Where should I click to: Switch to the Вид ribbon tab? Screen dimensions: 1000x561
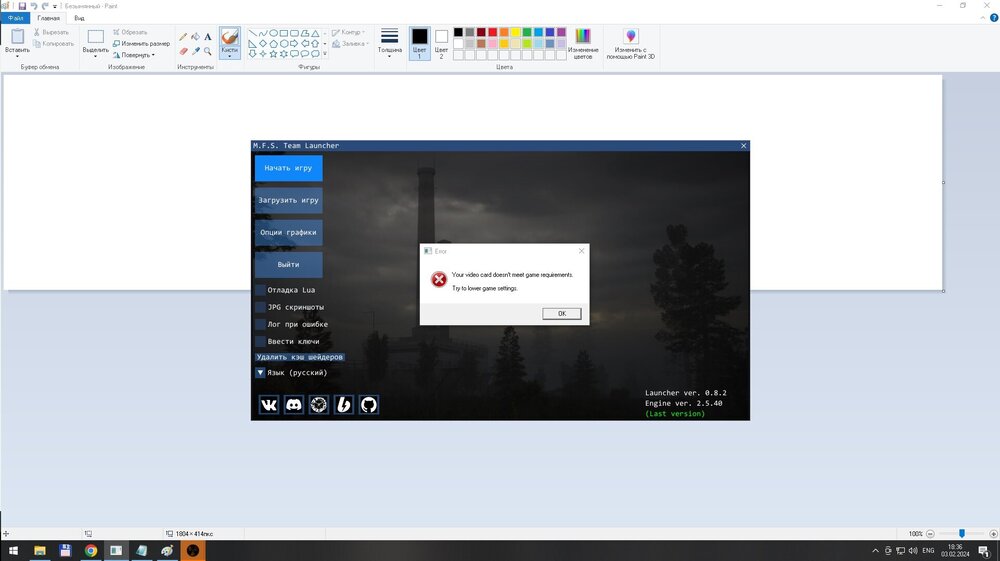[79, 18]
